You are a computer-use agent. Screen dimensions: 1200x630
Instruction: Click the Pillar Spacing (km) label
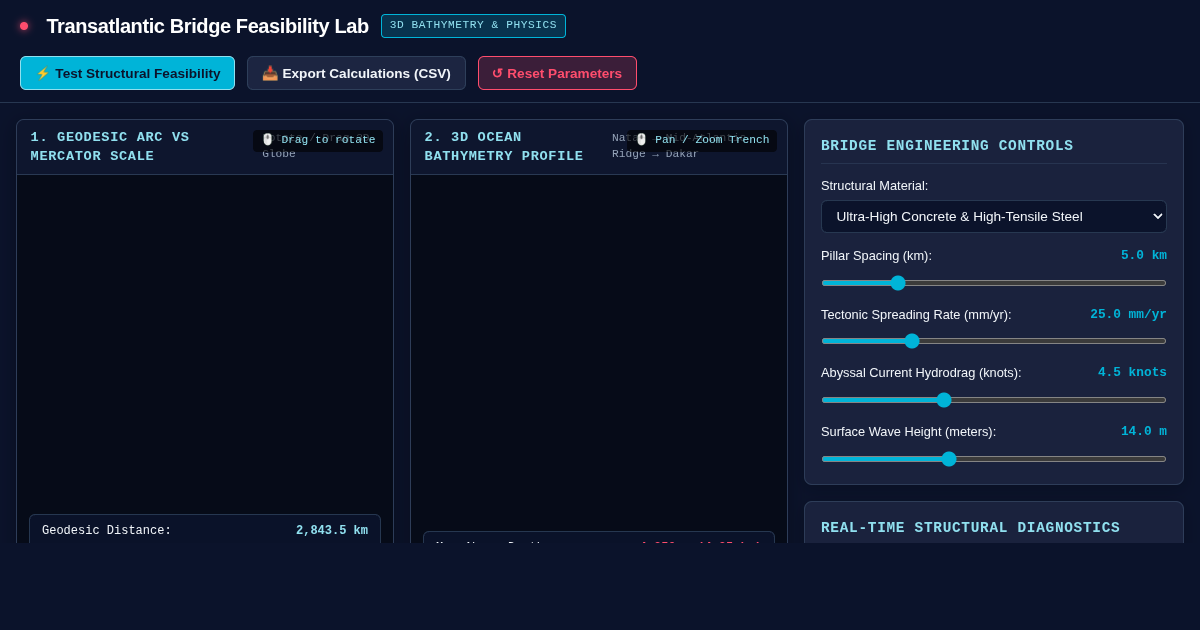(x=876, y=255)
